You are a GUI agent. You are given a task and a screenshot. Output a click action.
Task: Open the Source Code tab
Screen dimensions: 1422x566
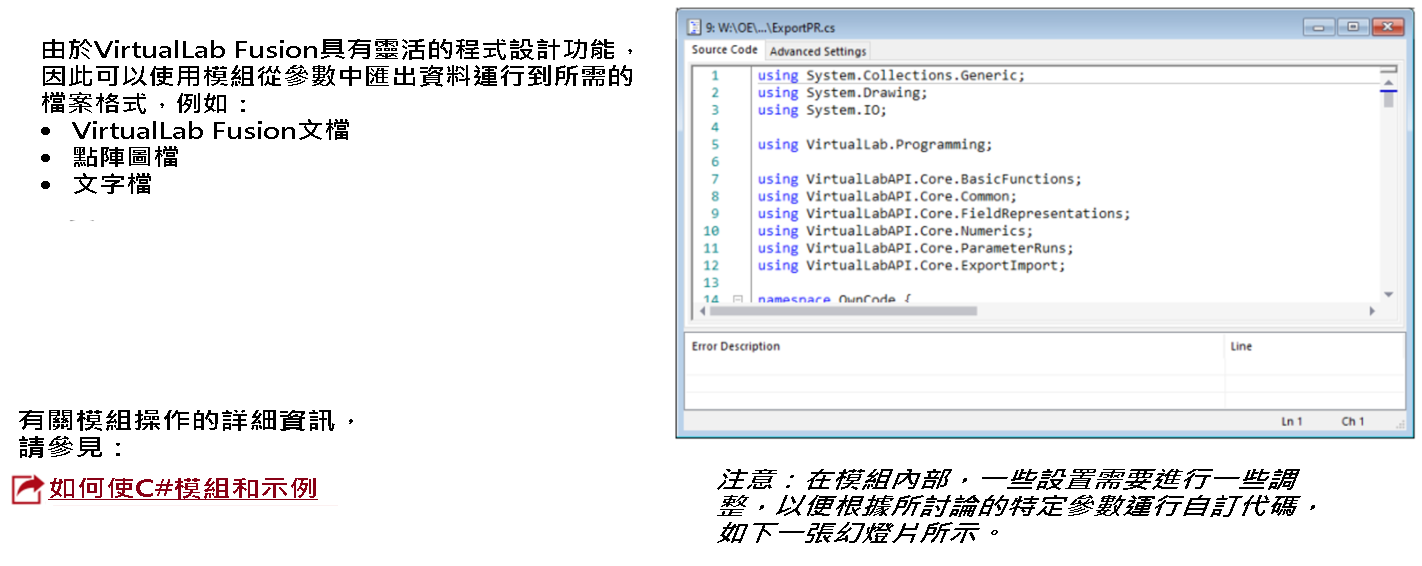coord(724,50)
